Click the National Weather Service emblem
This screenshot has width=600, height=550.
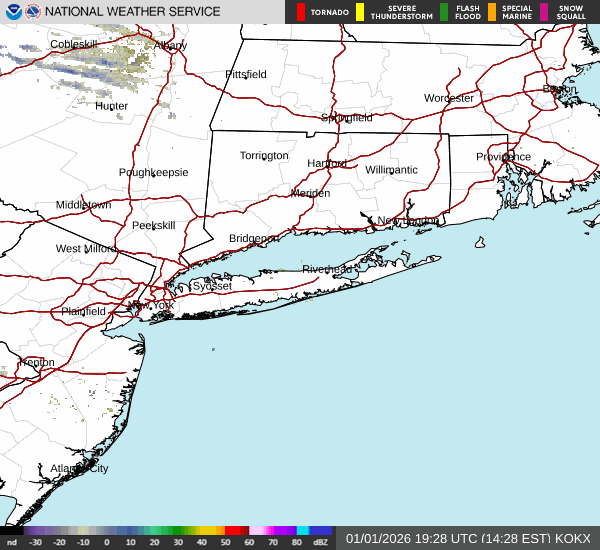pos(34,12)
